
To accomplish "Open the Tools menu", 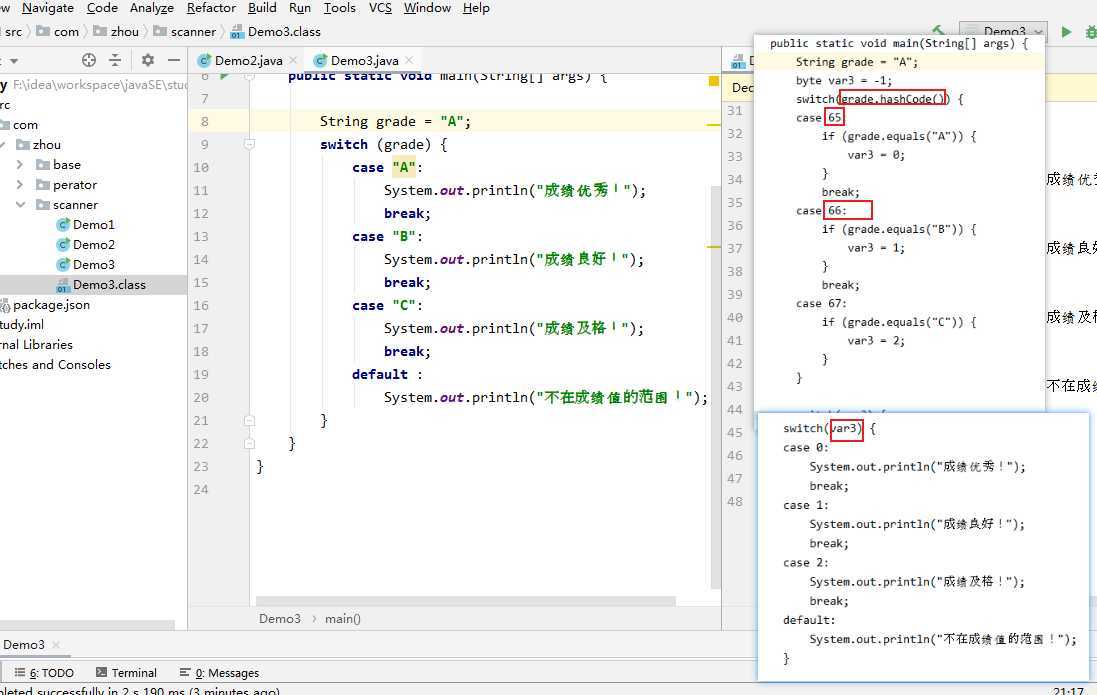I will [339, 8].
